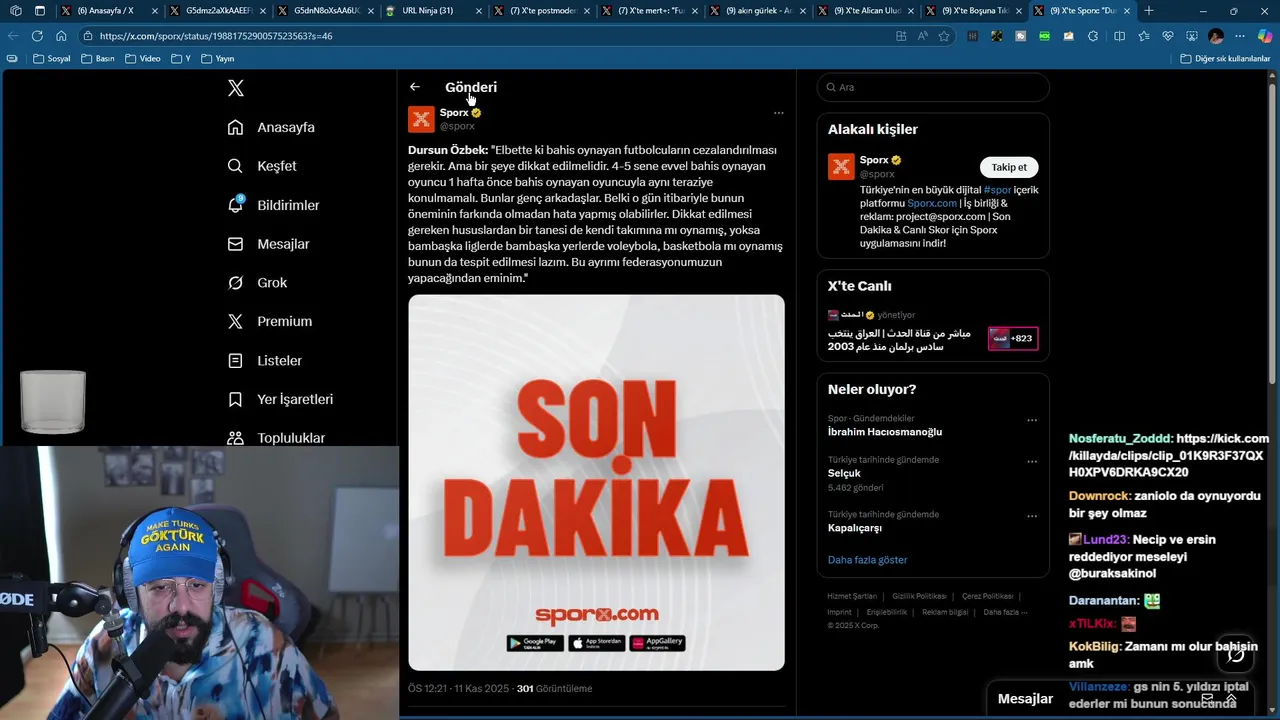Open browser extensions puzzle icon

coord(1092,36)
